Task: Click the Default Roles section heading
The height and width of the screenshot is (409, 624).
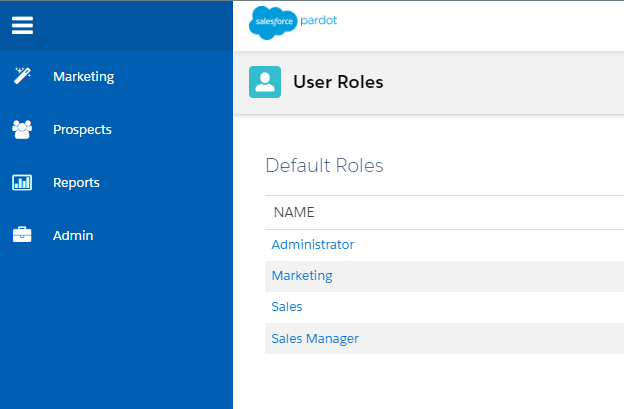Action: 324,166
